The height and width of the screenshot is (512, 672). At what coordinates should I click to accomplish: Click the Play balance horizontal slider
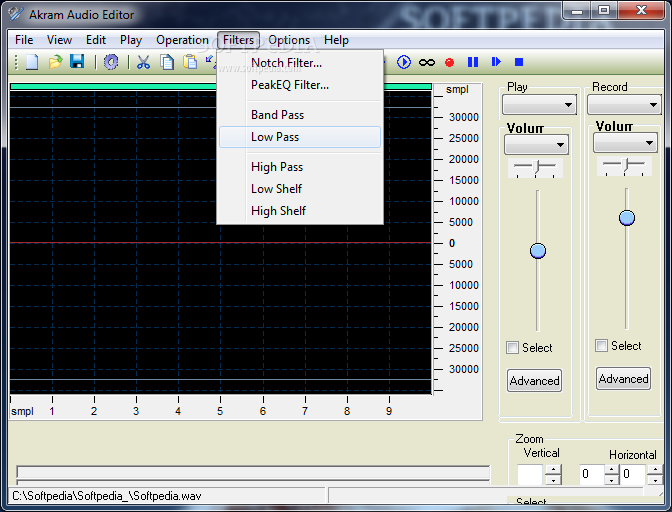pos(535,168)
